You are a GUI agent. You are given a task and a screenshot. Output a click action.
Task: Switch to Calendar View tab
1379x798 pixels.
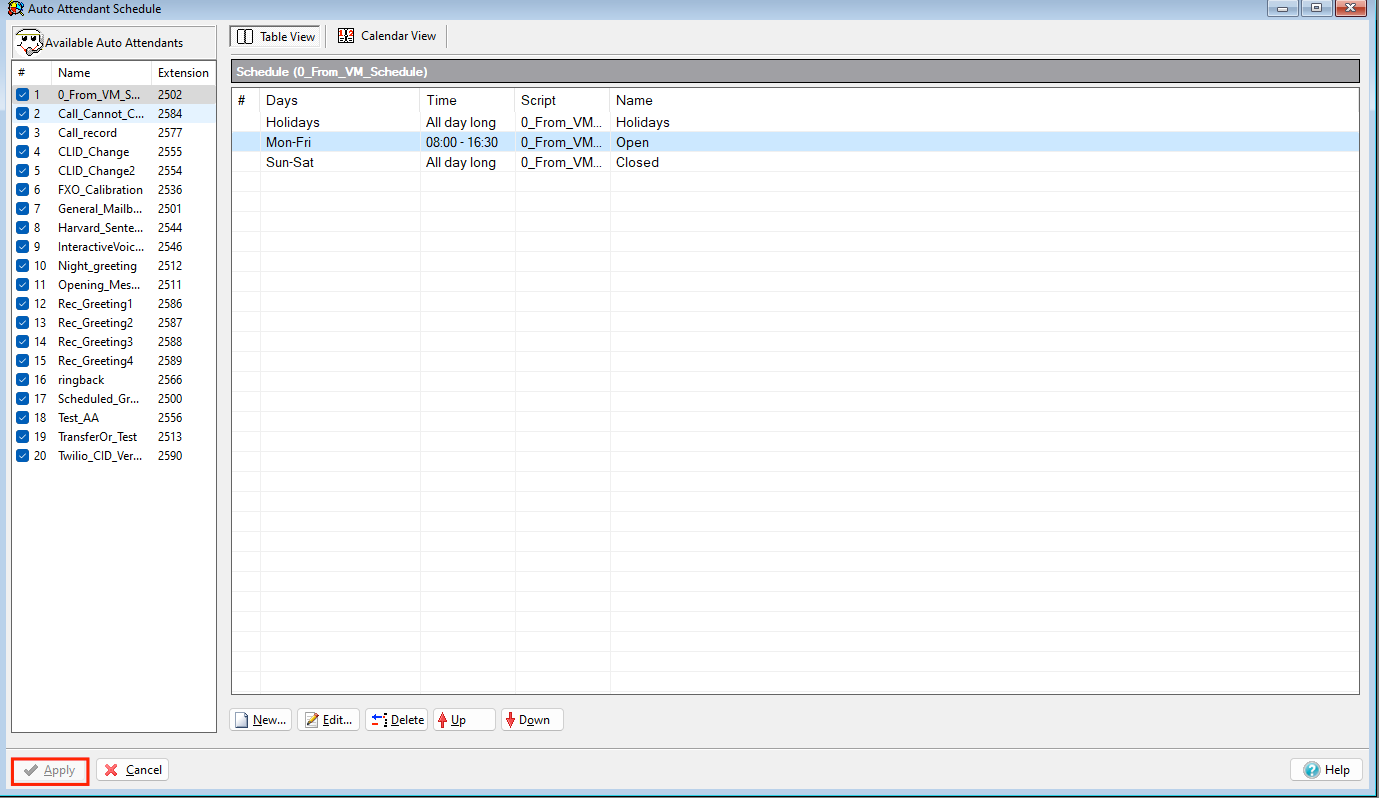click(387, 36)
